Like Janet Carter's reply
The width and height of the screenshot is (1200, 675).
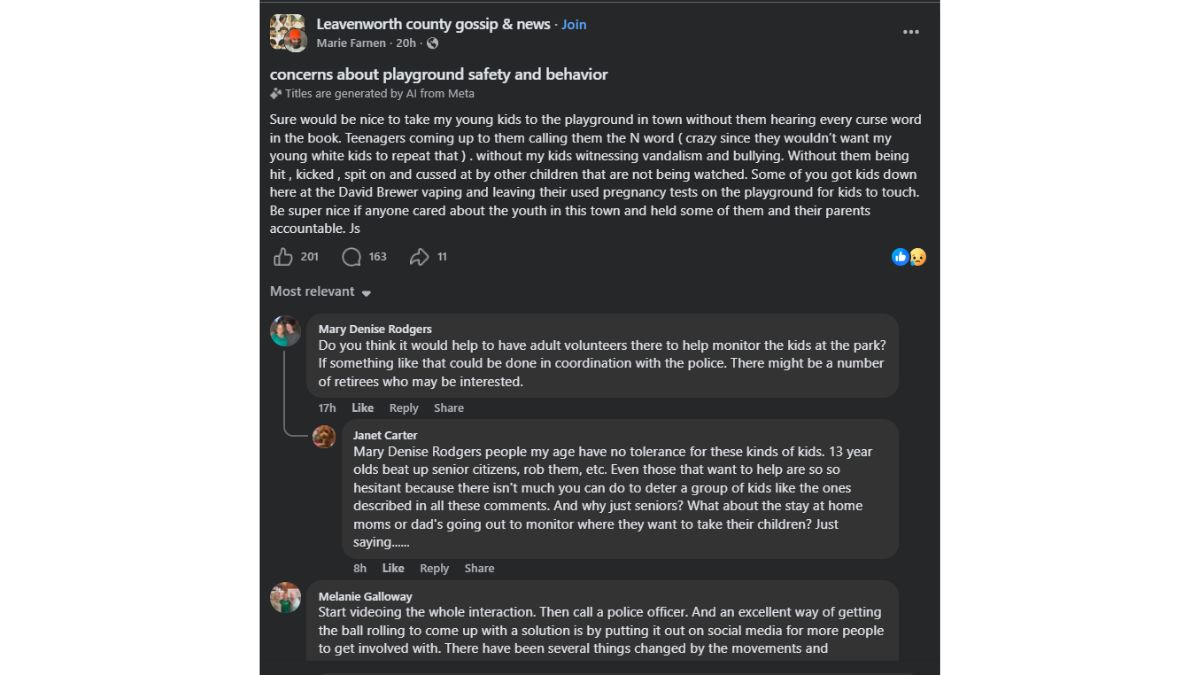(393, 568)
